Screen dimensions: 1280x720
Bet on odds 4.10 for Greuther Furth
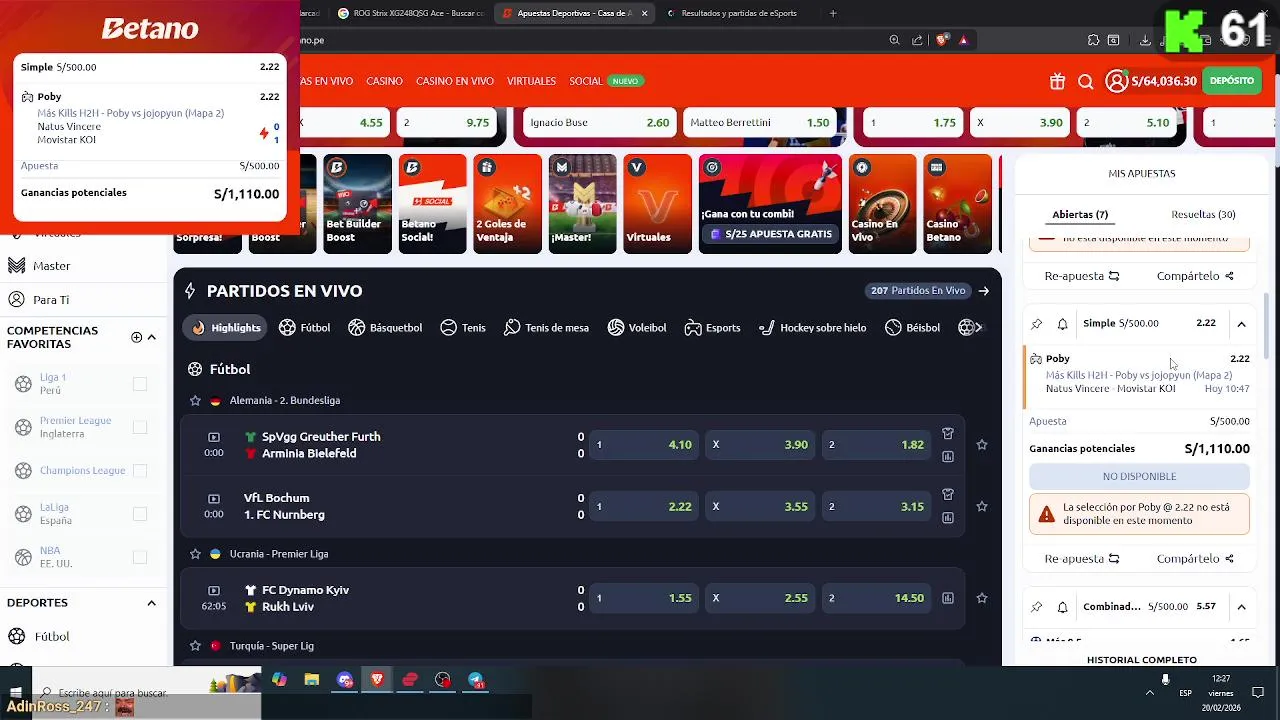click(642, 445)
